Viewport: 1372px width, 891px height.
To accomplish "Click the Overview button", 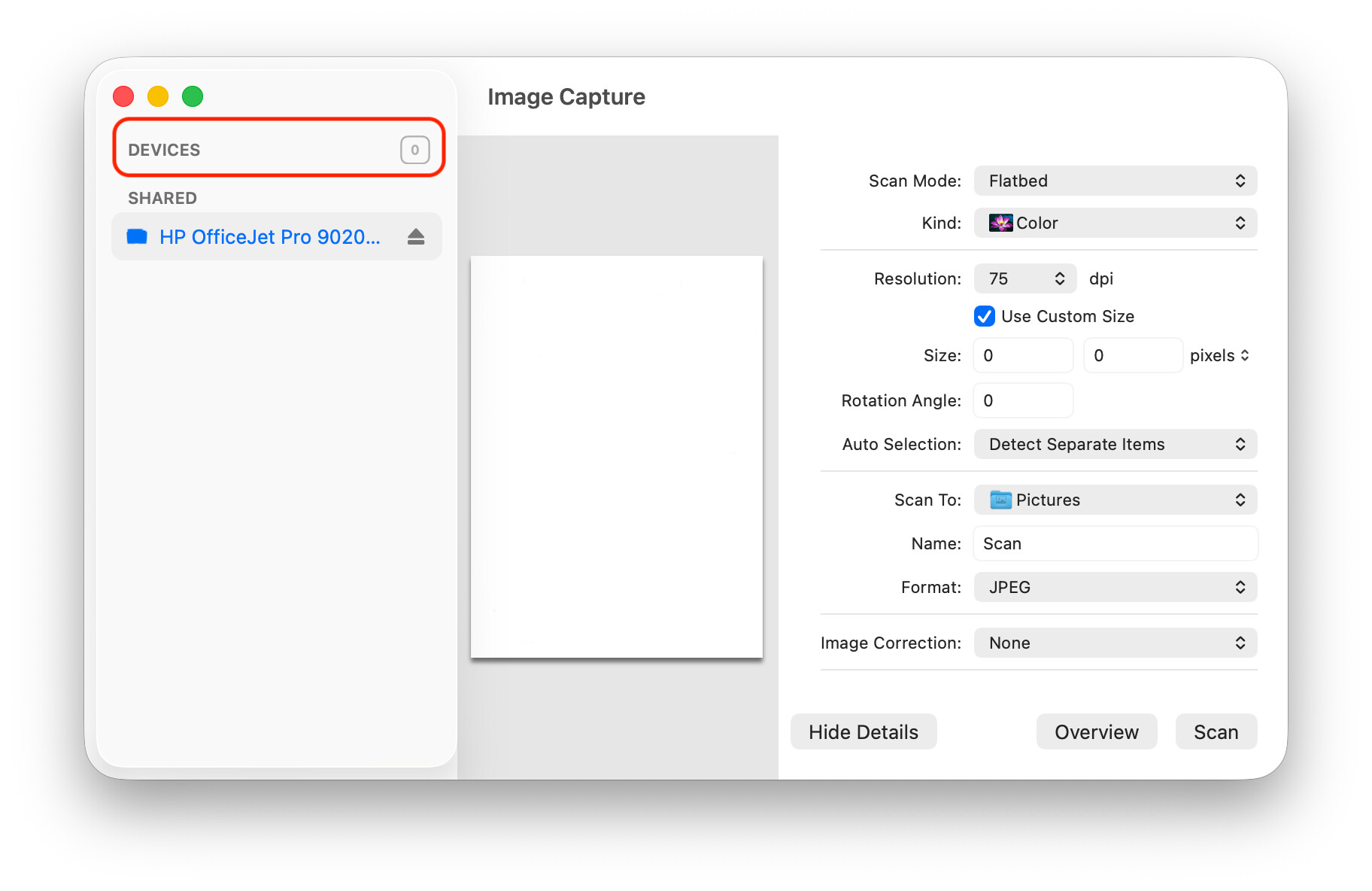I will point(1096,731).
